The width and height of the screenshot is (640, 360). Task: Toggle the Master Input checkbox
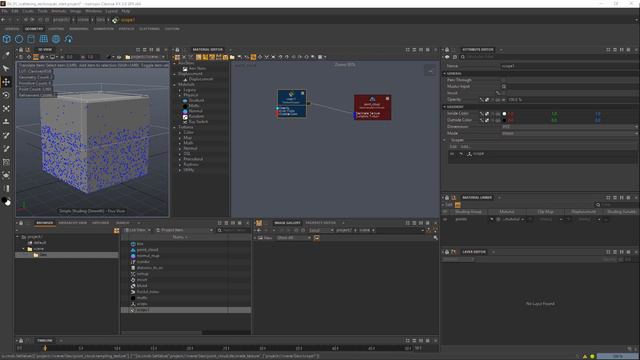point(504,87)
